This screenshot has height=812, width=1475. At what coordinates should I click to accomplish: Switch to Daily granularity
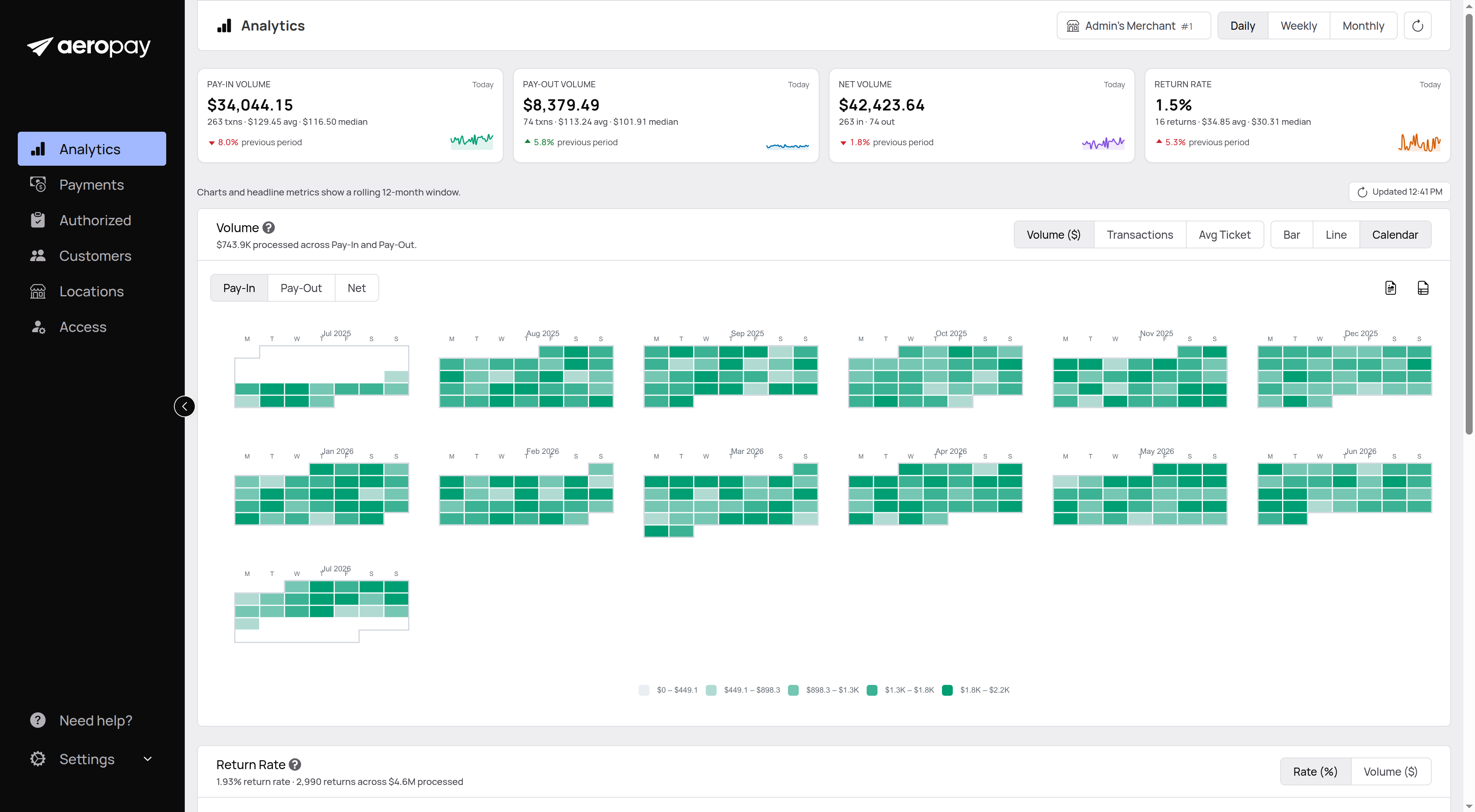click(1243, 26)
